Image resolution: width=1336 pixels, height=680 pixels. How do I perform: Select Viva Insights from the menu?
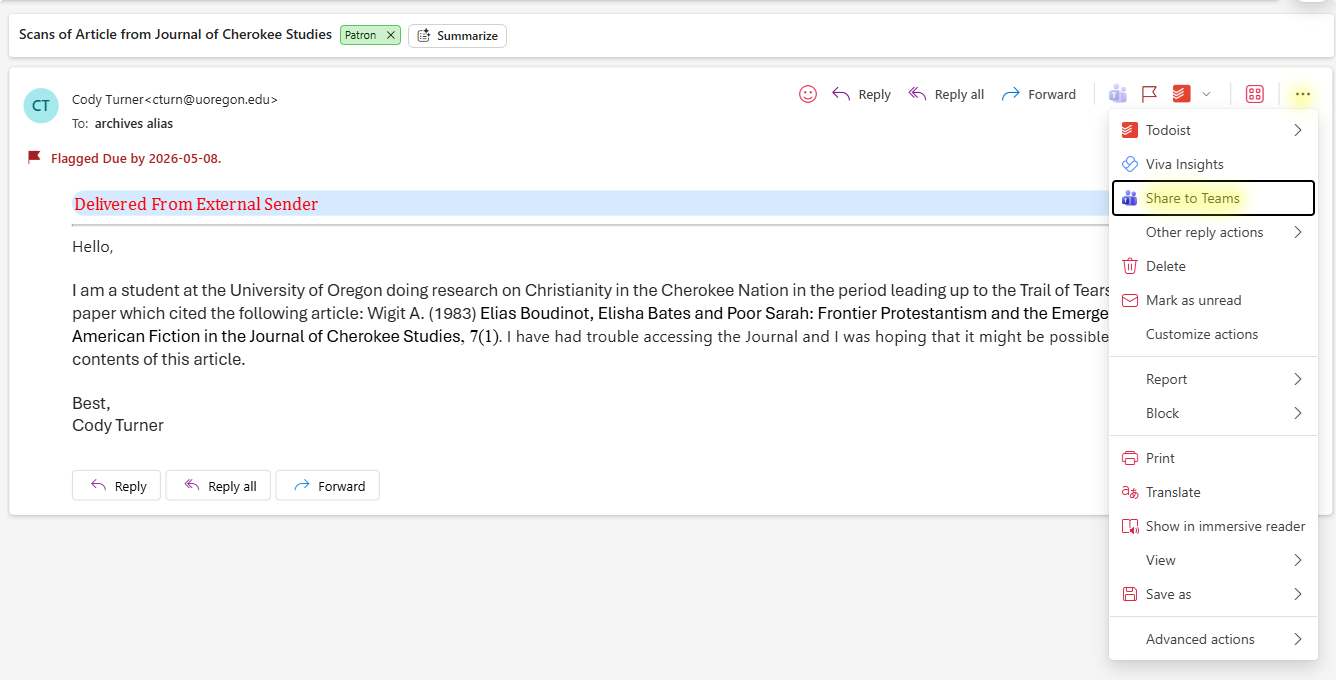tap(1213, 164)
